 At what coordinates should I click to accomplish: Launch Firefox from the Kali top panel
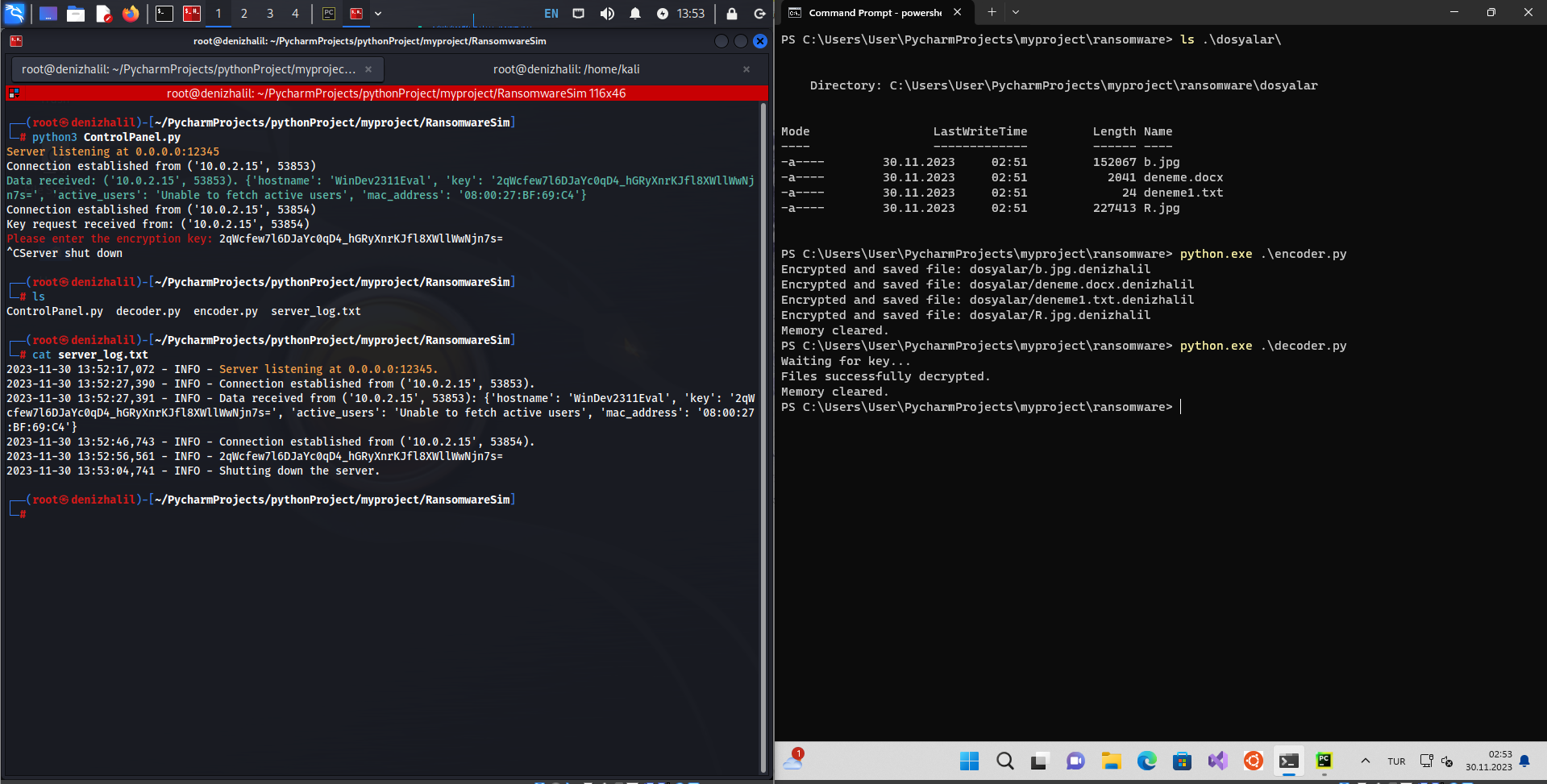point(131,13)
